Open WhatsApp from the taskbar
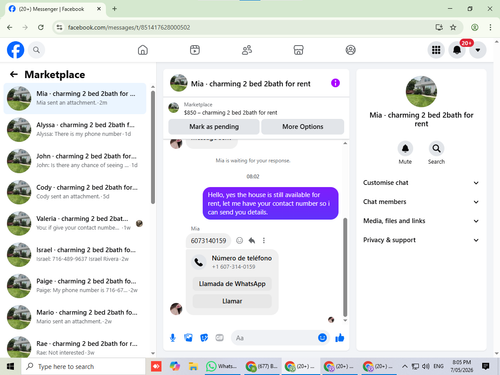This screenshot has width=500, height=375. (221, 366)
